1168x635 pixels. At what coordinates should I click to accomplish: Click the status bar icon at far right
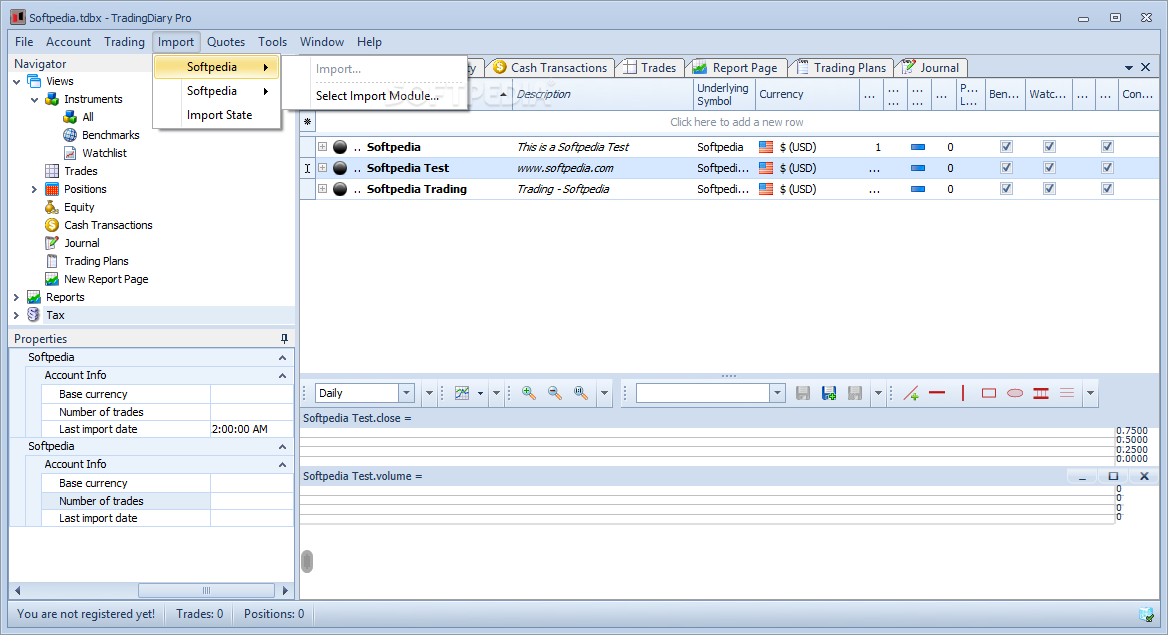[1146, 614]
